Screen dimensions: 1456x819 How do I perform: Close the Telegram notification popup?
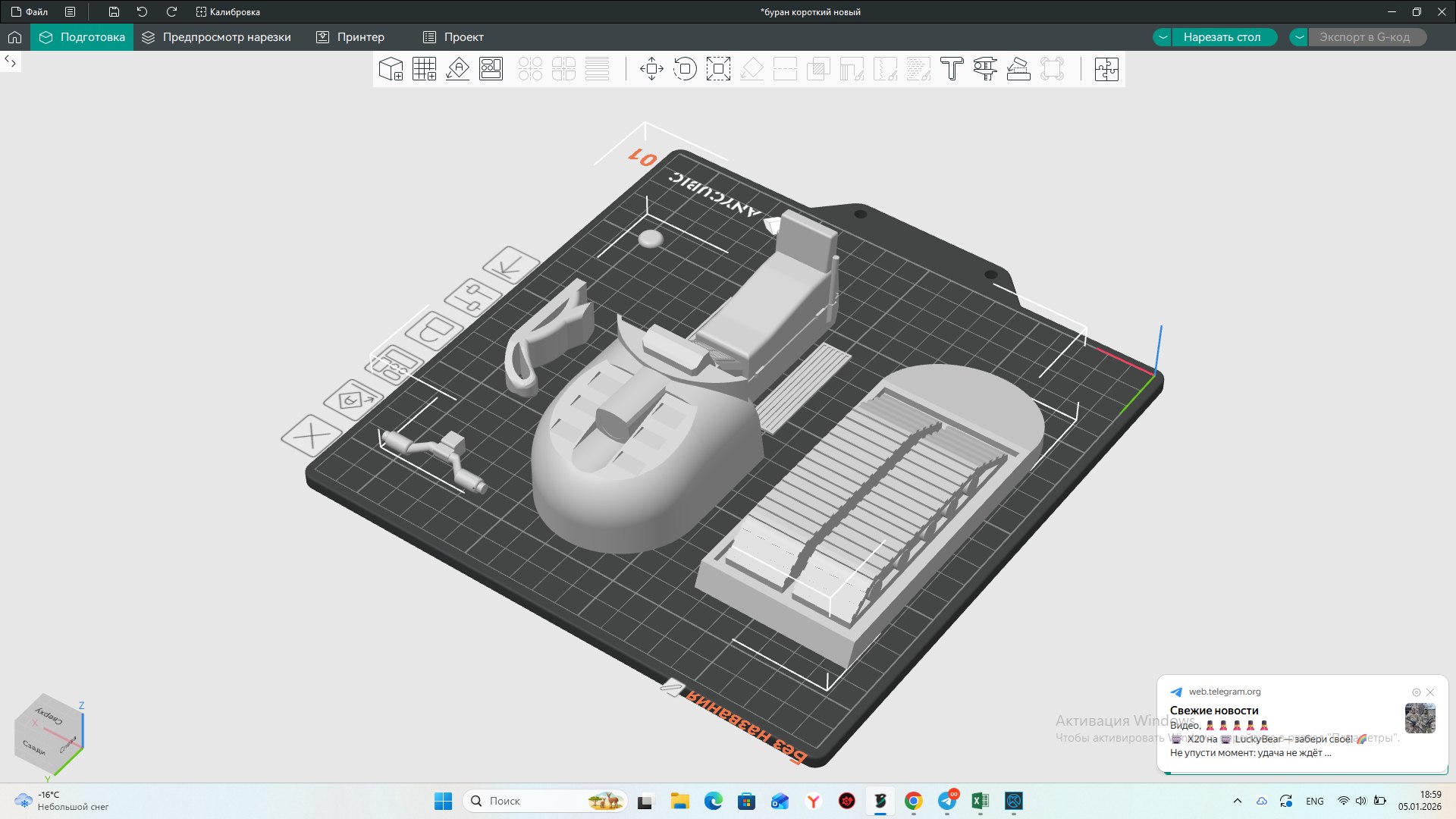[x=1430, y=692]
